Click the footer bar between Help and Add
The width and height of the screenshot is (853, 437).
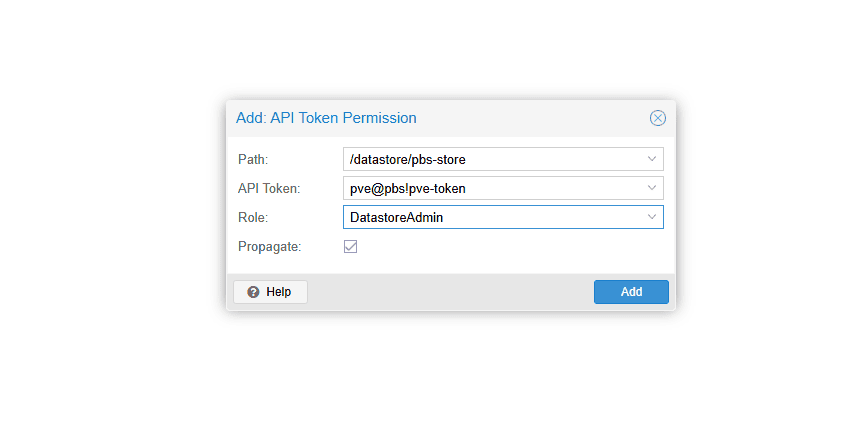(x=450, y=292)
